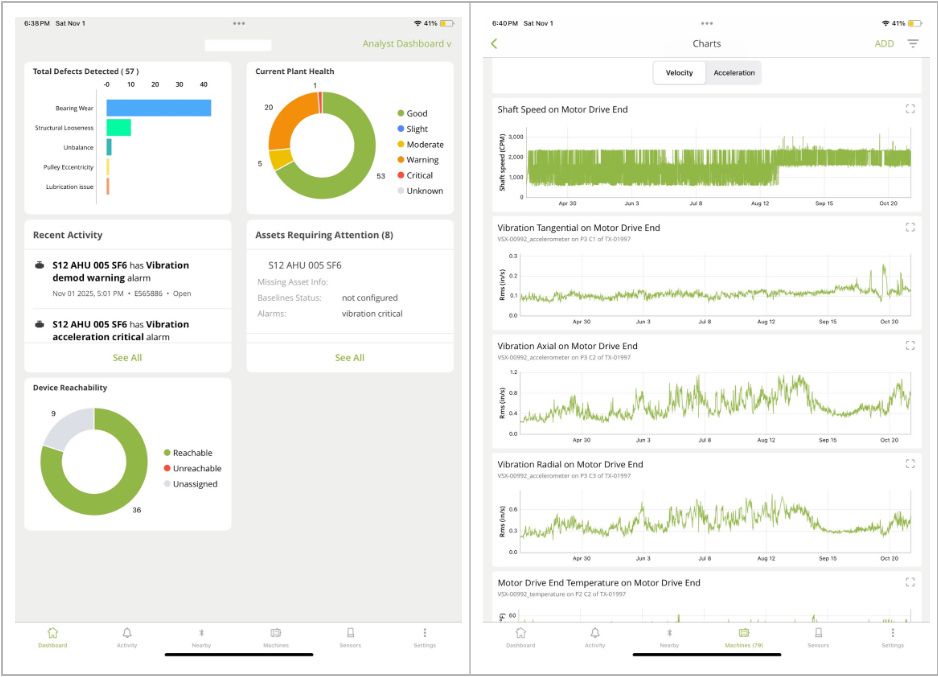Screen dimensions: 938x677
Task: Open Vibration Radial chart in fullscreen
Action: (910, 464)
